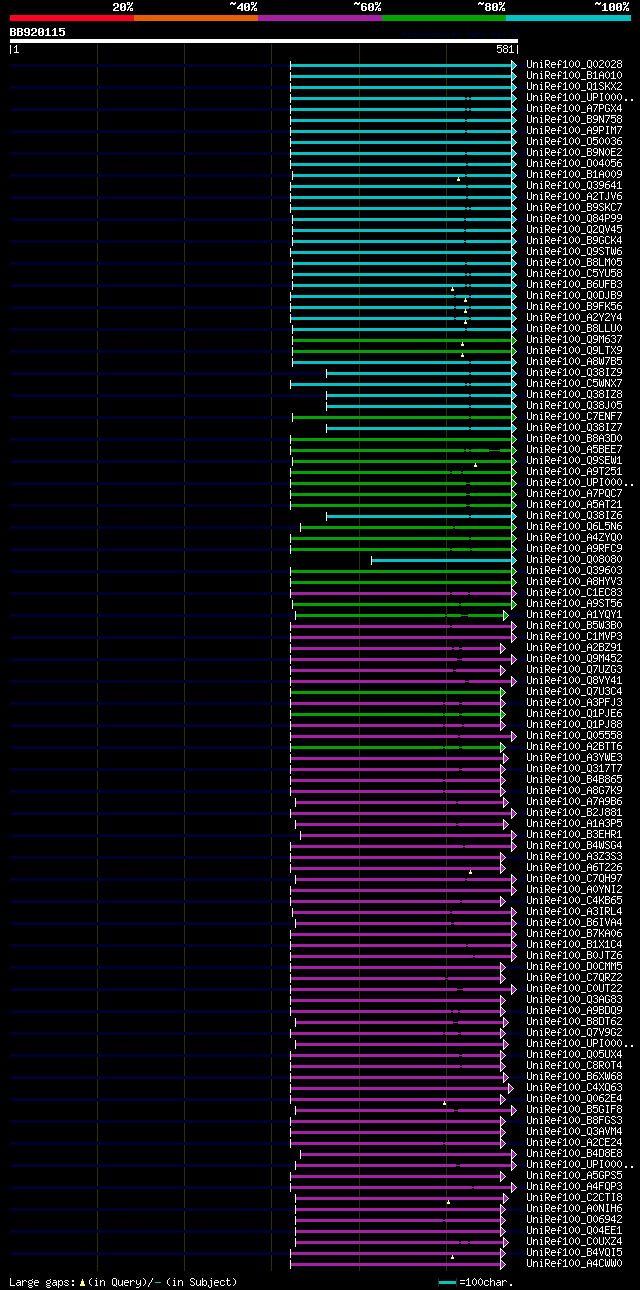Screen dimensions: 640x1290
Task: Click the orange ~40% legend color segment
Action: tap(196, 18)
